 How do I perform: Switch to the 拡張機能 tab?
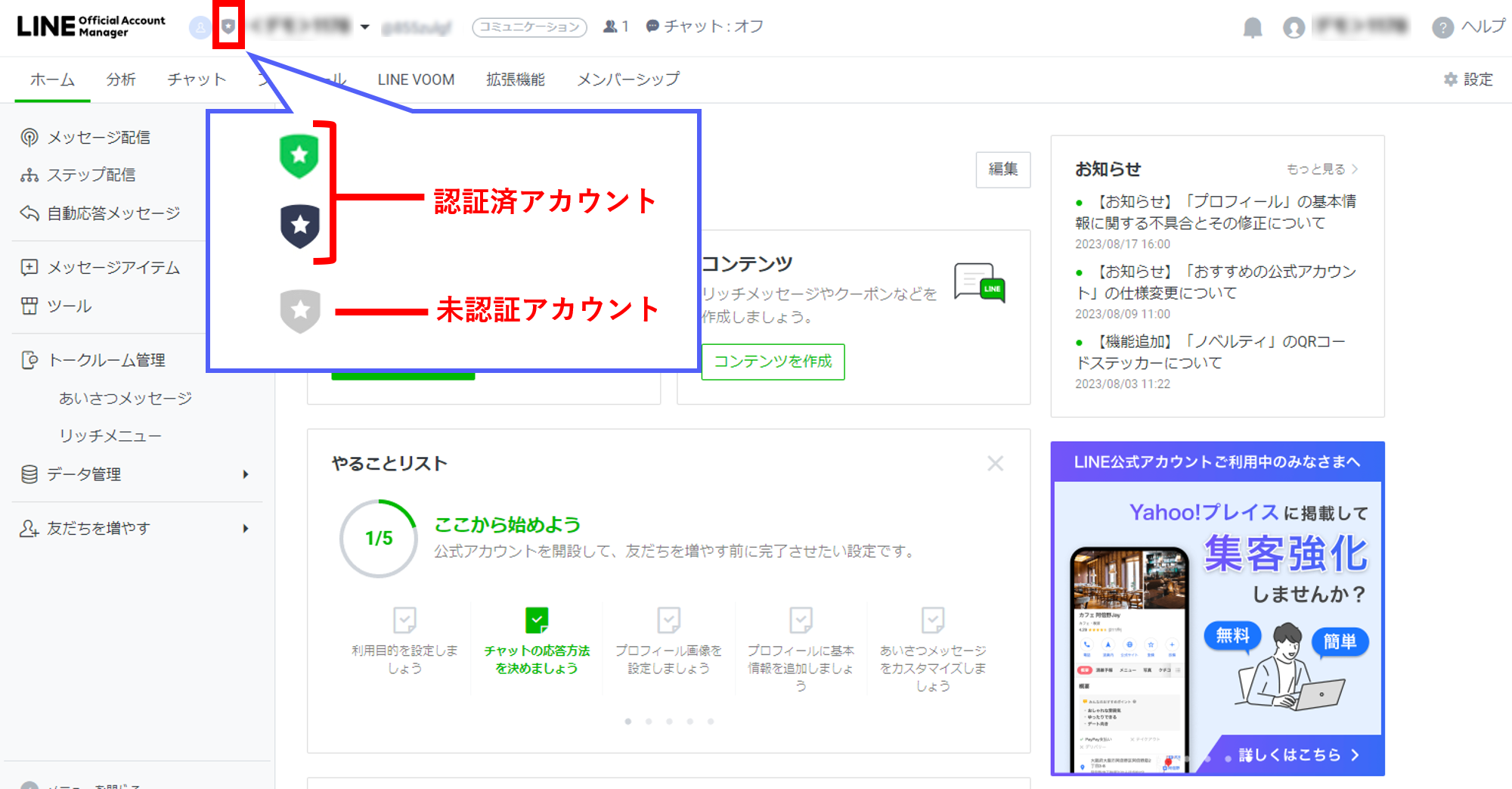[516, 79]
